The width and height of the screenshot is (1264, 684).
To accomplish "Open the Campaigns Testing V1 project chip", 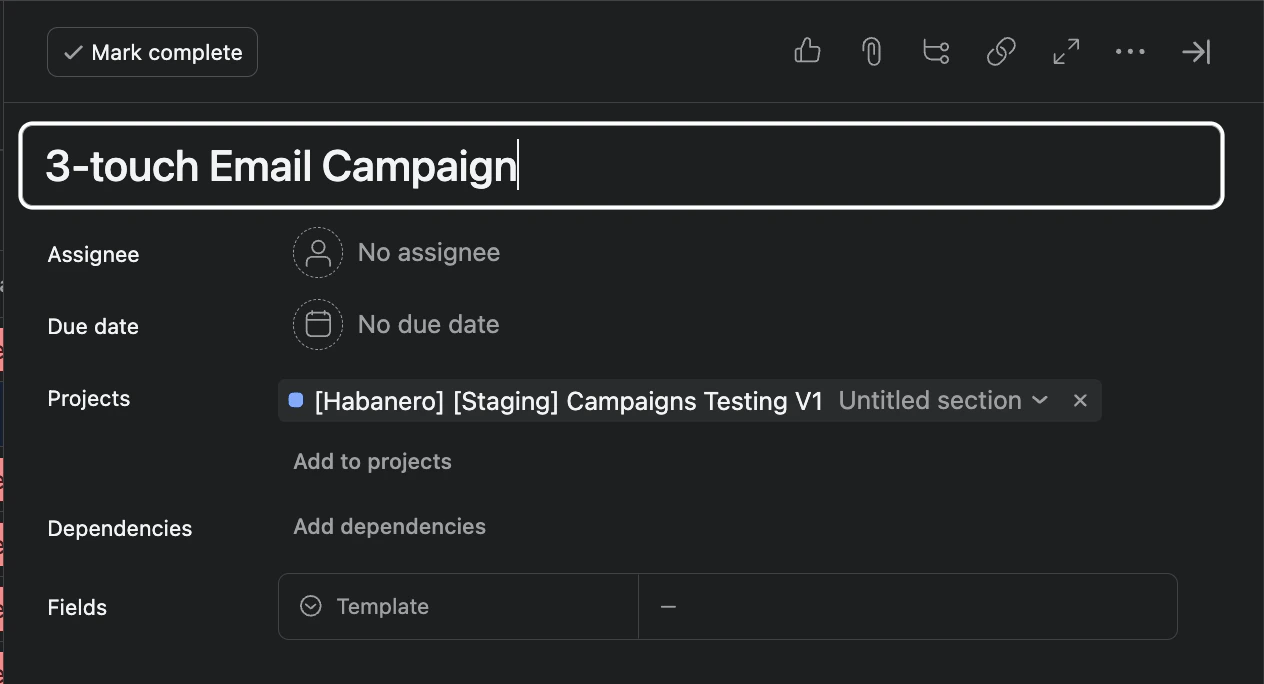I will click(568, 401).
